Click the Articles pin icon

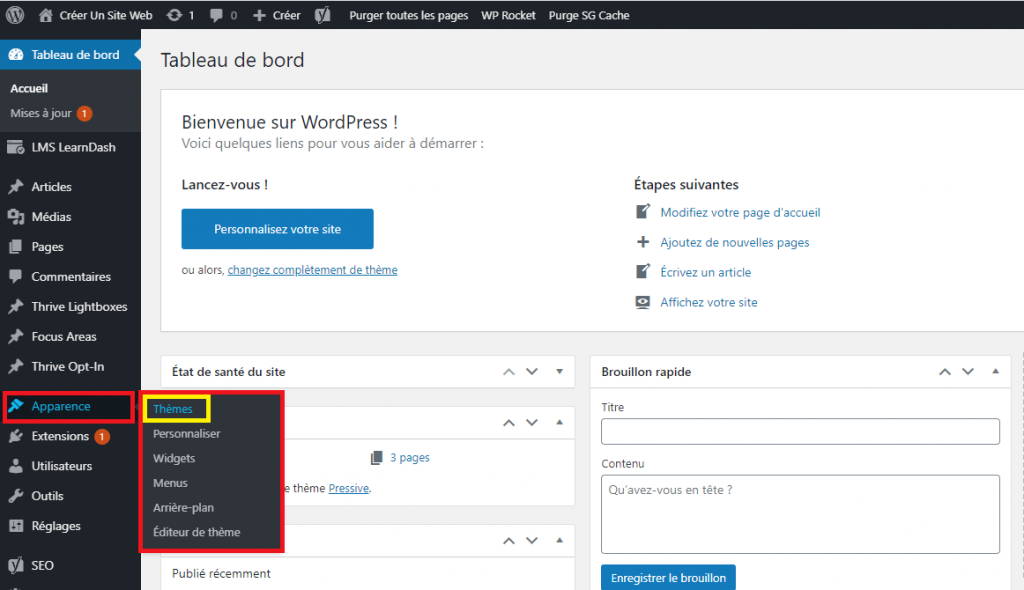click(x=16, y=187)
